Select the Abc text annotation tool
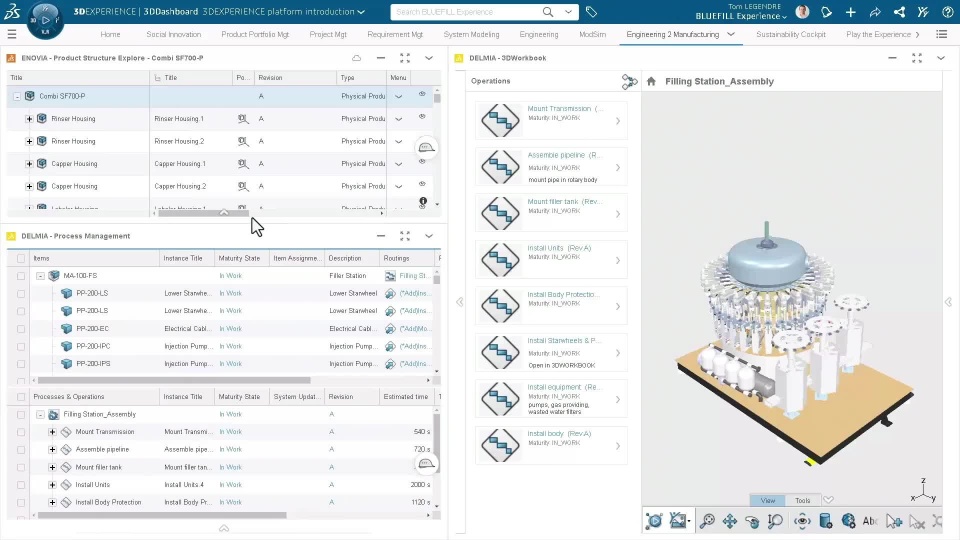Screen dimensions: 960x540 869,521
